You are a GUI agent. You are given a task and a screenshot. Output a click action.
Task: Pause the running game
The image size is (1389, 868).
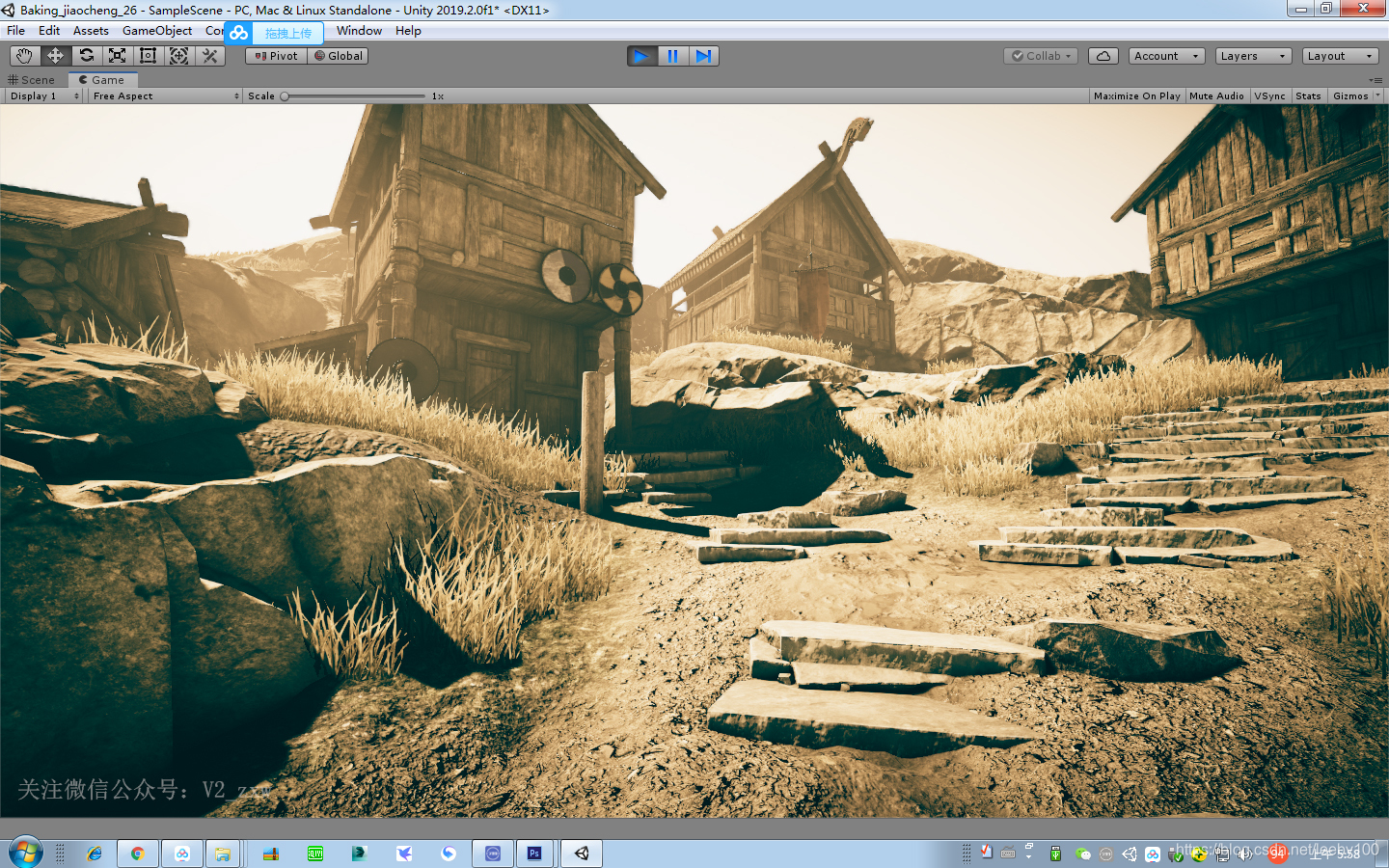click(x=673, y=56)
